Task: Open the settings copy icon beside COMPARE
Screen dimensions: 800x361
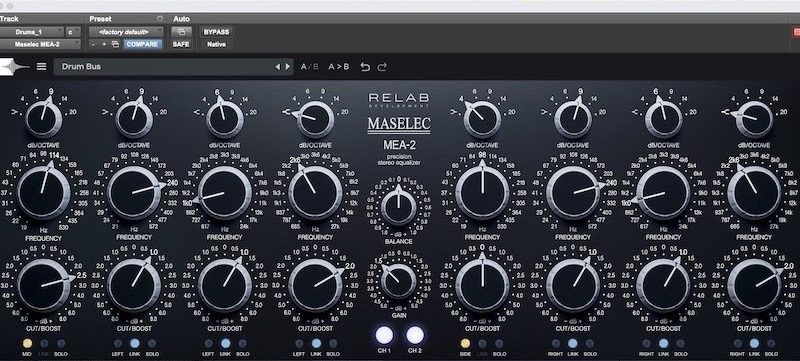Action: pyautogui.click(x=115, y=44)
